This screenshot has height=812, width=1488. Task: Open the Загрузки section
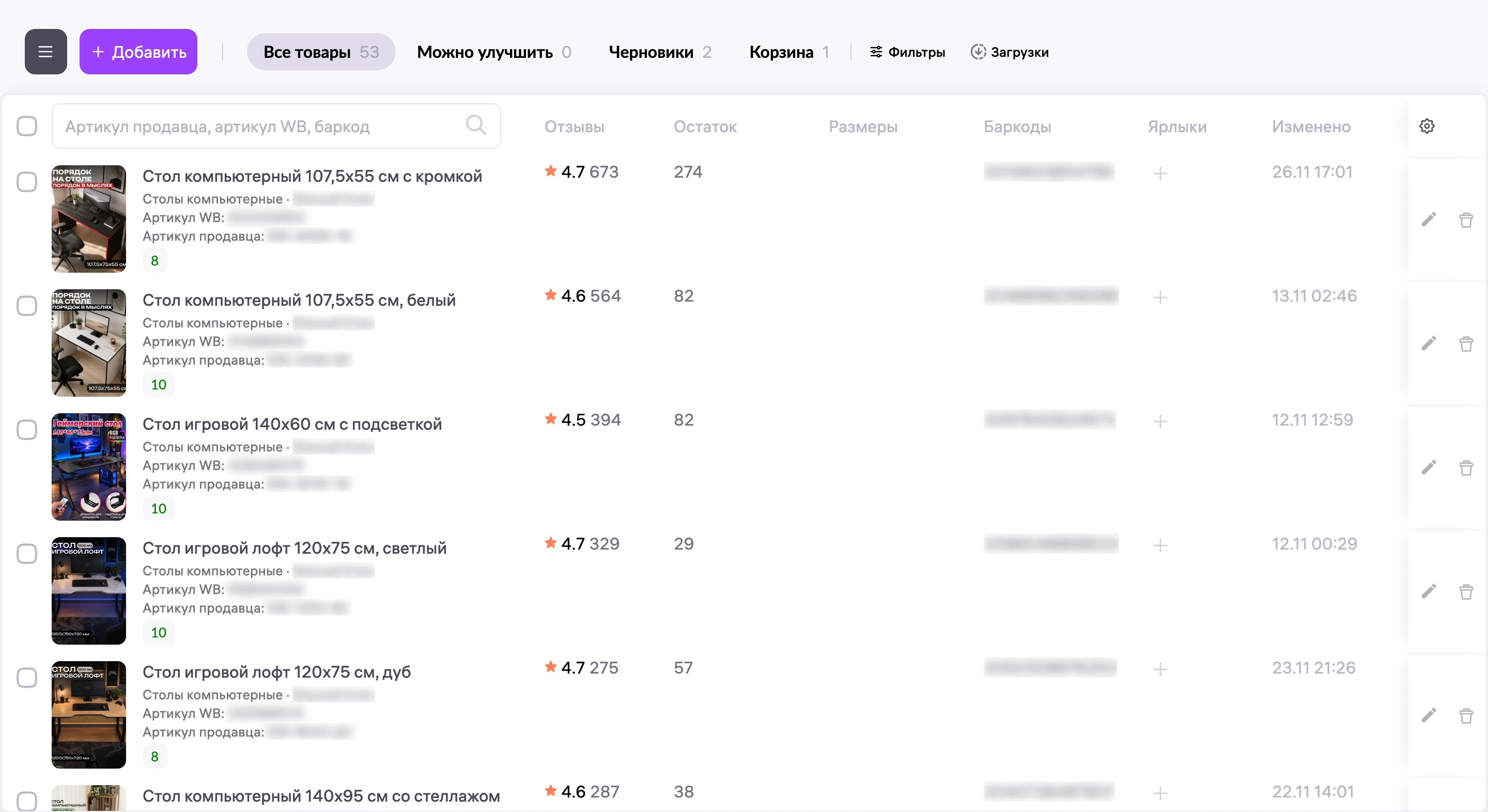tap(1009, 52)
